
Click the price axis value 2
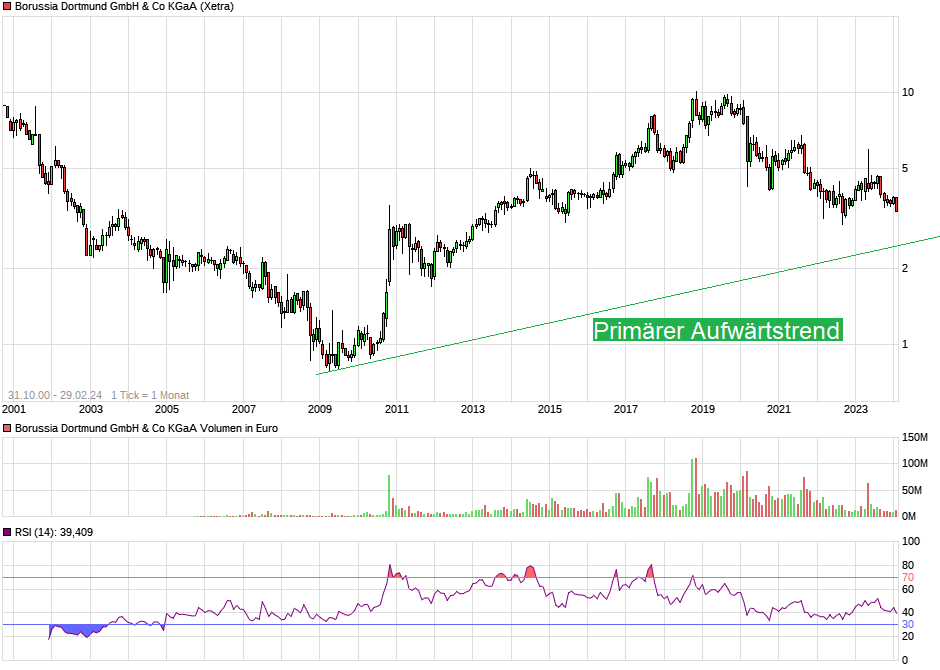pyautogui.click(x=905, y=268)
